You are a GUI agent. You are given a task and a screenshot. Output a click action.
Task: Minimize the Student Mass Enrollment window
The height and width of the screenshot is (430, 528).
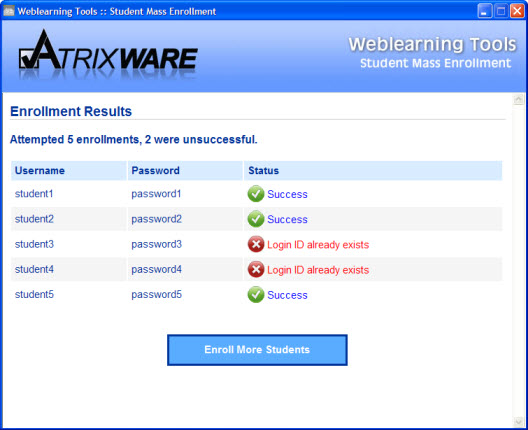(x=485, y=11)
